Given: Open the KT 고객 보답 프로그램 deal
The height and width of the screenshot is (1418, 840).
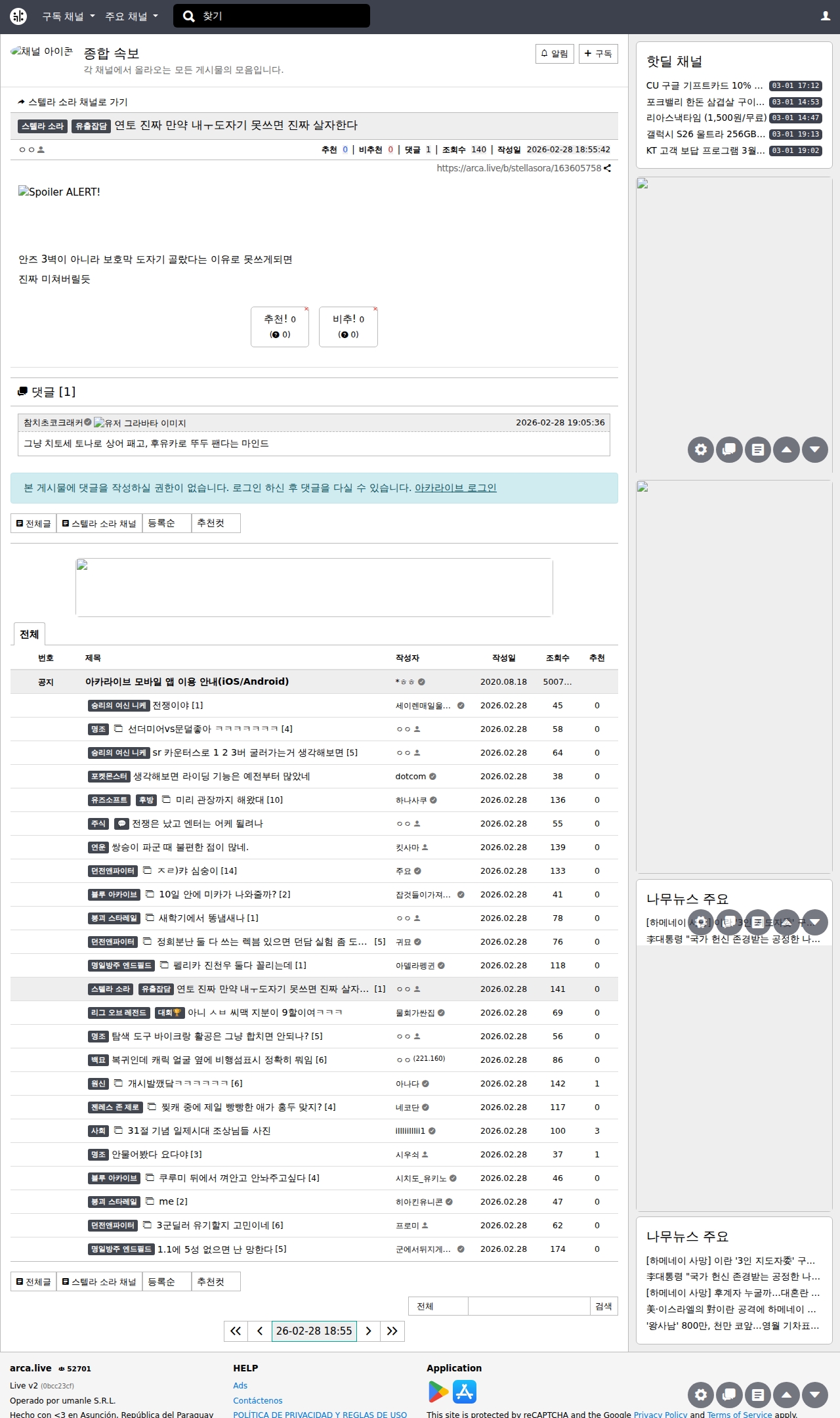Looking at the screenshot, I should point(705,150).
